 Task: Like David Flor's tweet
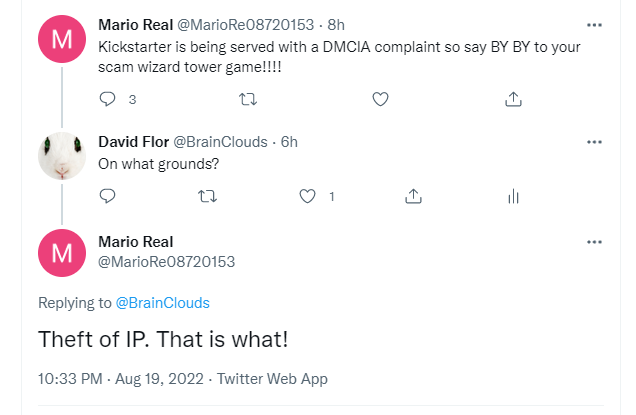pos(309,197)
